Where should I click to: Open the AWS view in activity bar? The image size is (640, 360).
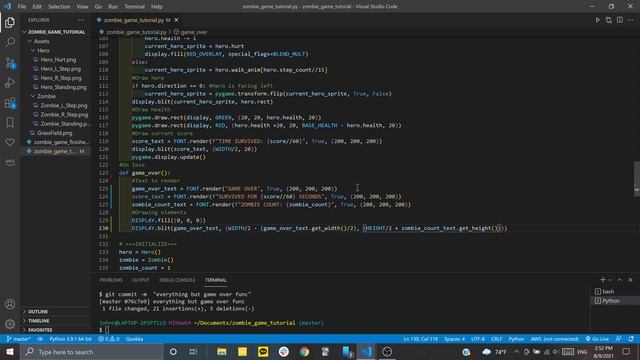(10, 162)
